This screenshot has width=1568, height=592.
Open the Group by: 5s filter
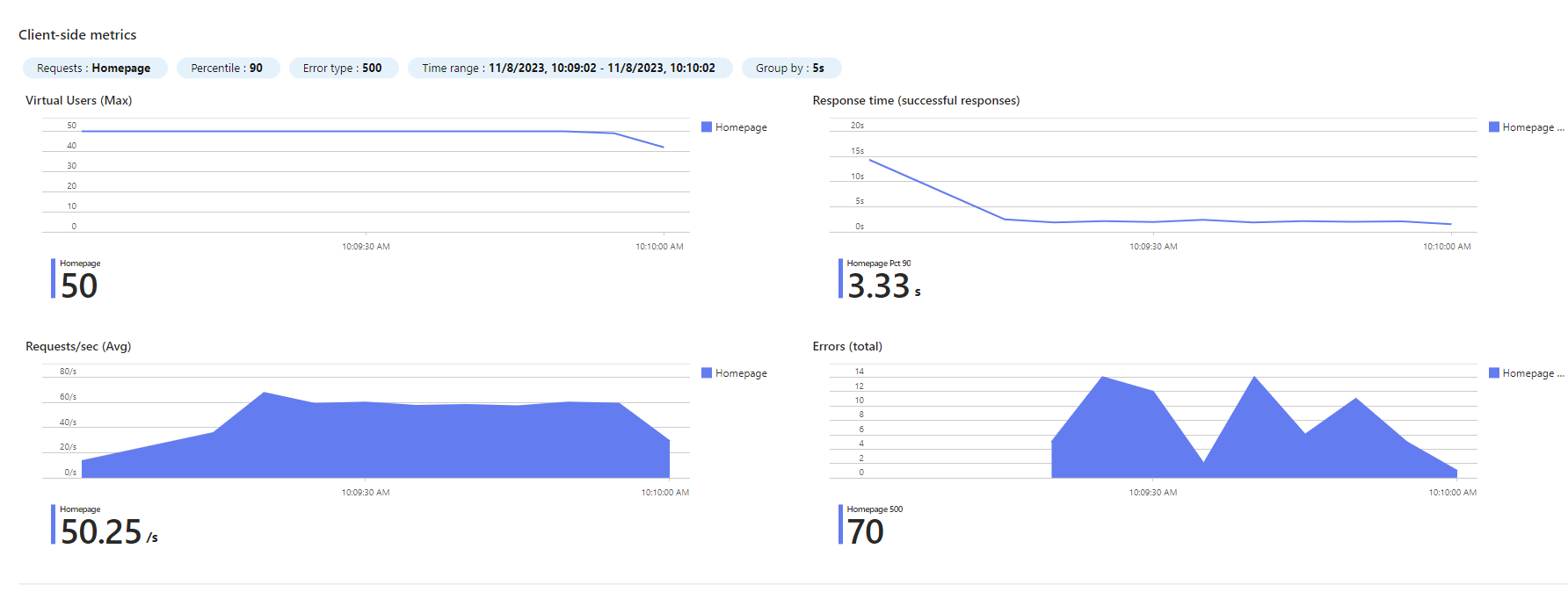click(791, 68)
